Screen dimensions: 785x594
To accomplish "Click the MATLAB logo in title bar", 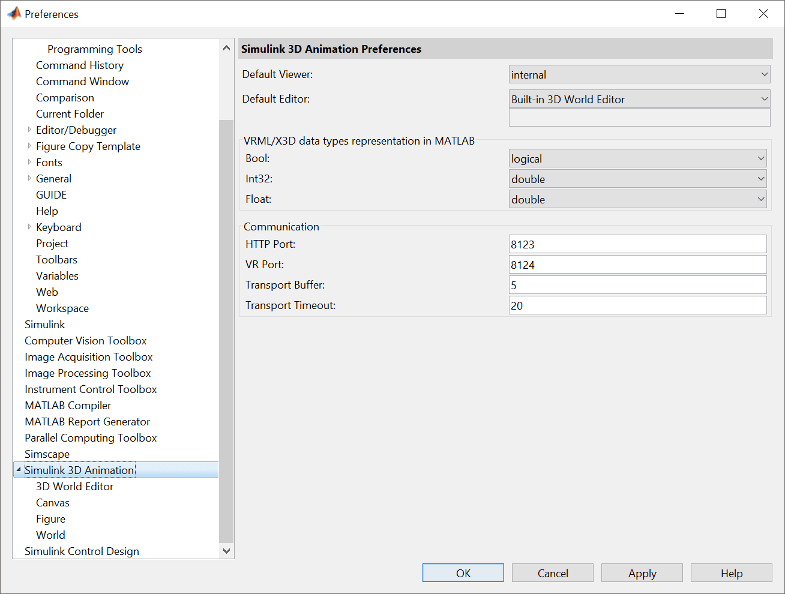I will click(14, 14).
